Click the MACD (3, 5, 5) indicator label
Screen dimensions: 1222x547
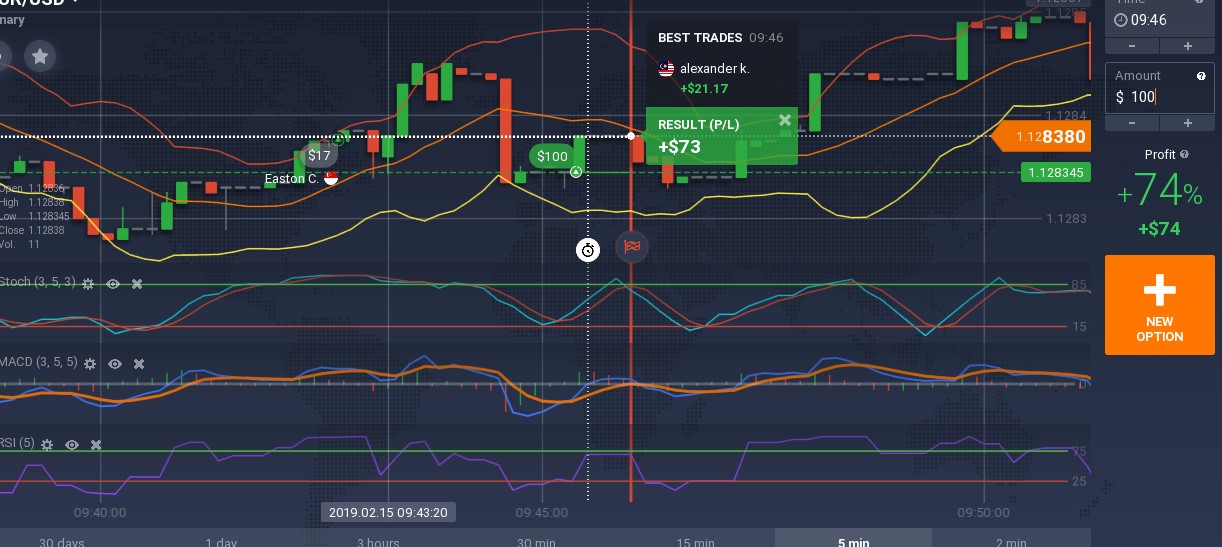point(38,363)
